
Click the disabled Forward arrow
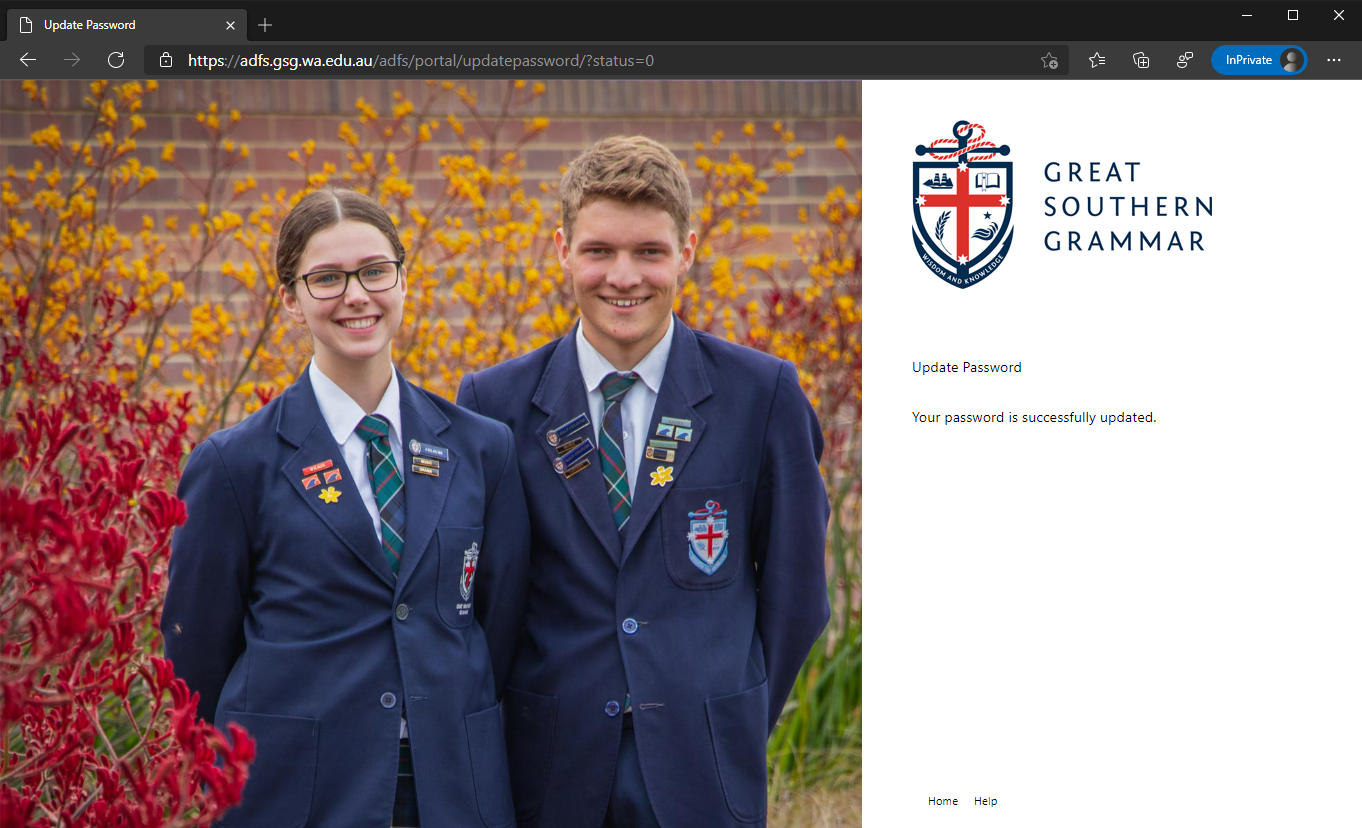(x=72, y=60)
